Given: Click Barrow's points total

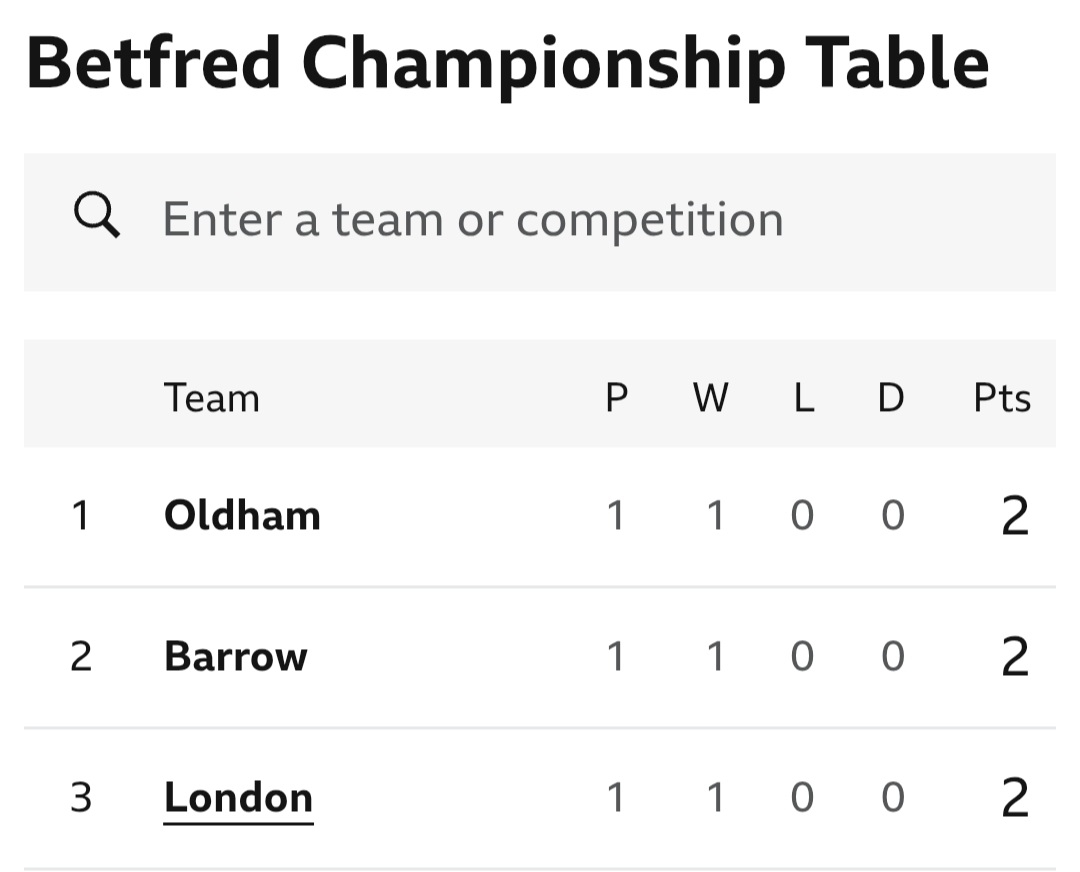Looking at the screenshot, I should [1014, 657].
